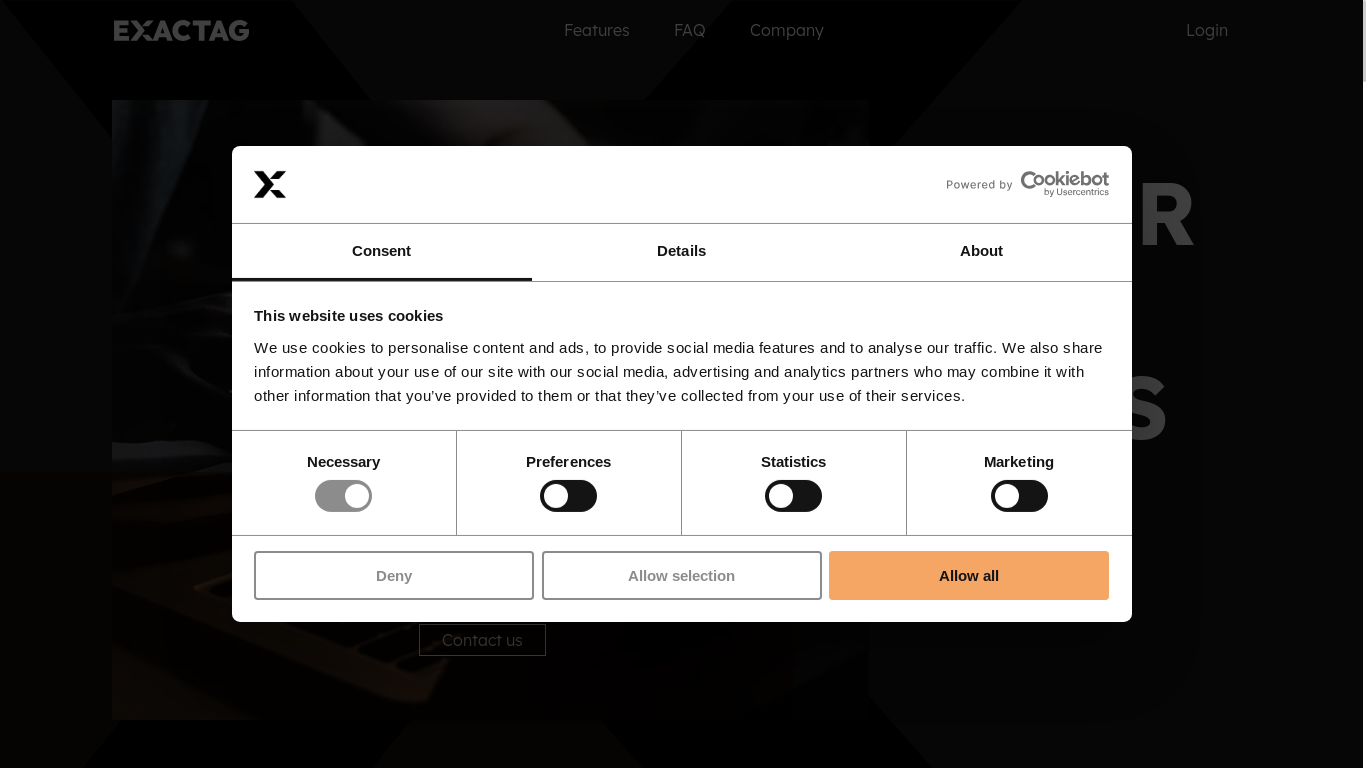Viewport: 1366px width, 768px height.
Task: Click the Exactag logo in the header
Action: 181,31
